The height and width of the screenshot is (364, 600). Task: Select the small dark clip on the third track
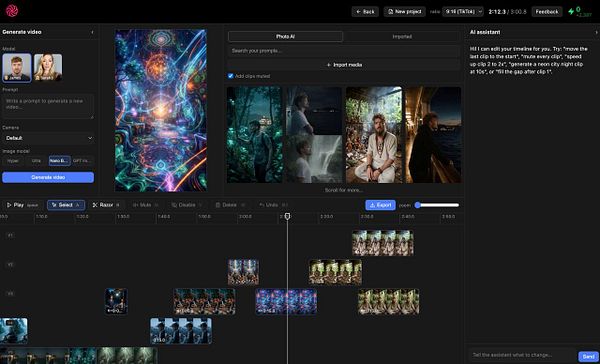116,301
